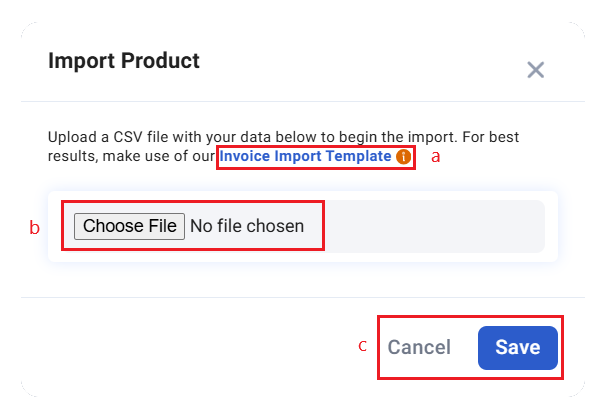Image resolution: width=599 pixels, height=411 pixels.
Task: Open the Invoice Import Template link
Action: click(x=305, y=156)
